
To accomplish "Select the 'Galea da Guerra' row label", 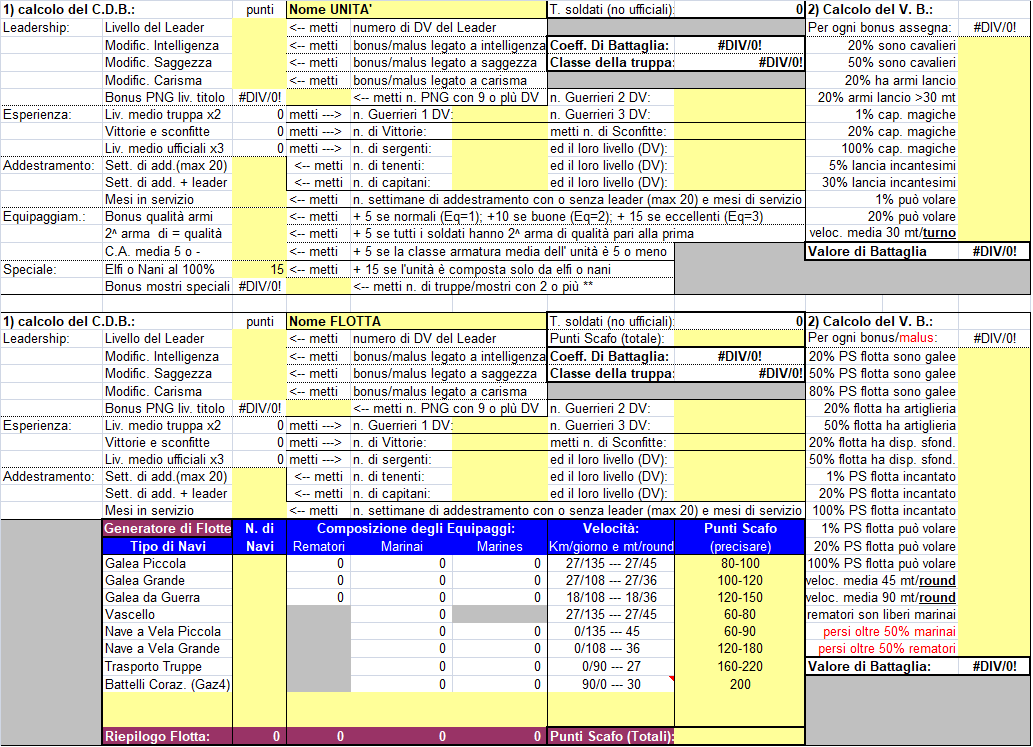I will click(167, 597).
